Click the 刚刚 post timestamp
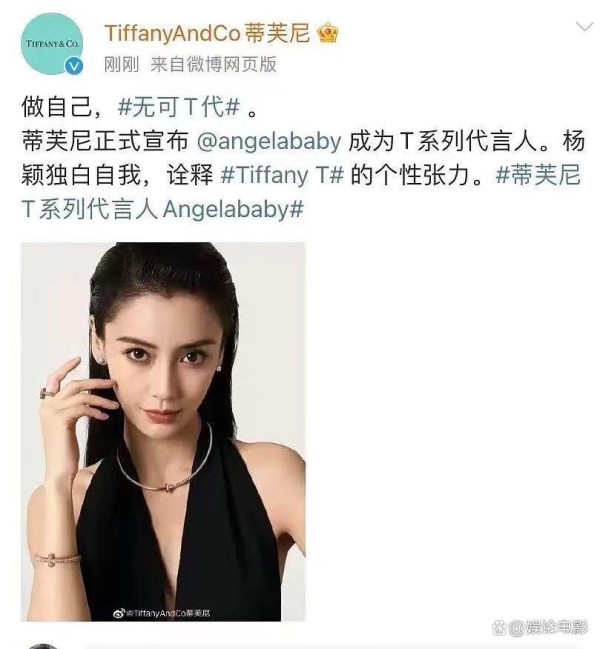Viewport: 600px width, 649px height. pyautogui.click(x=121, y=65)
